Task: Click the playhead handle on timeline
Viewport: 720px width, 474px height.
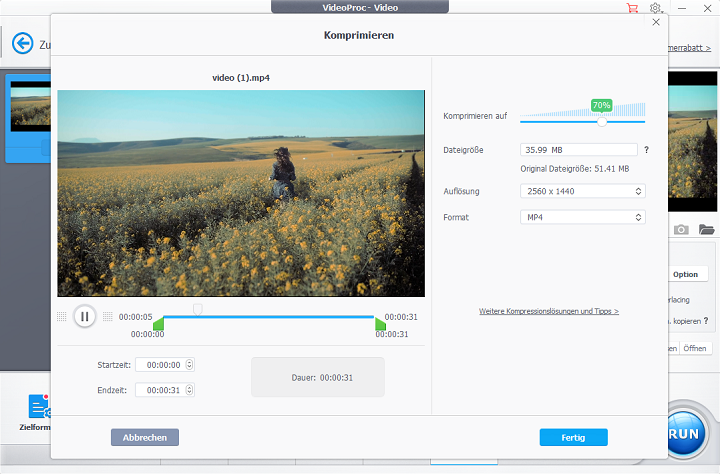Action: pos(198,309)
